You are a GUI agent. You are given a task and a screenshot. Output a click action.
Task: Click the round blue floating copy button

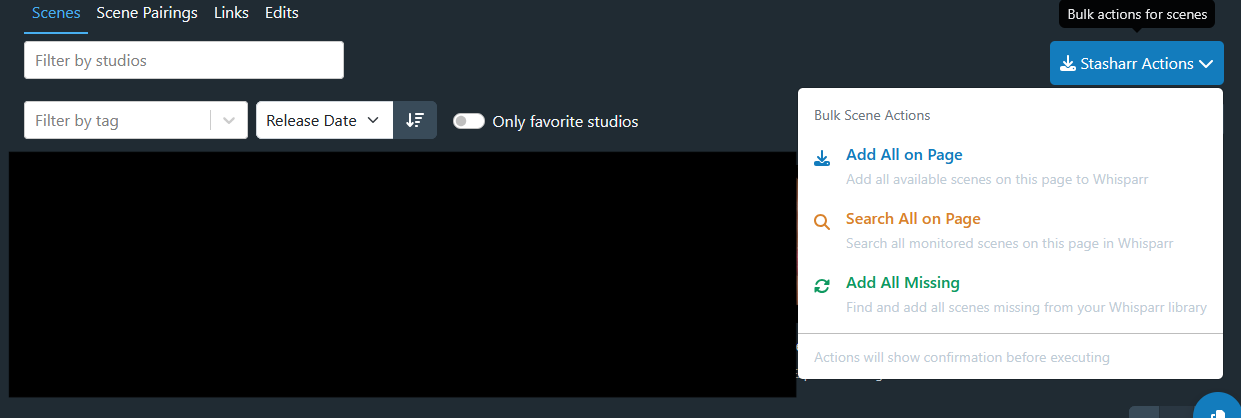click(x=1218, y=407)
